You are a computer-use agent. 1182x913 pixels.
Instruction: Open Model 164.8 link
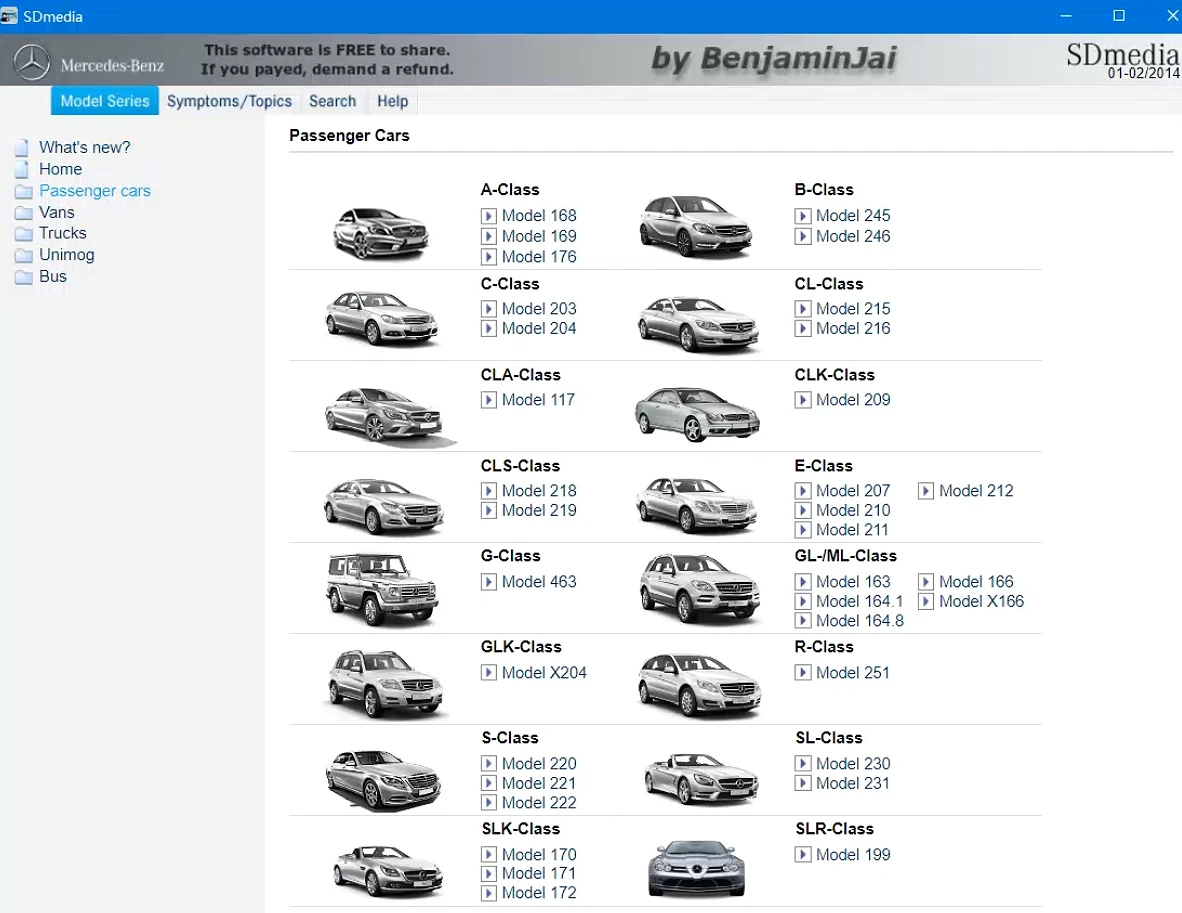(x=859, y=621)
